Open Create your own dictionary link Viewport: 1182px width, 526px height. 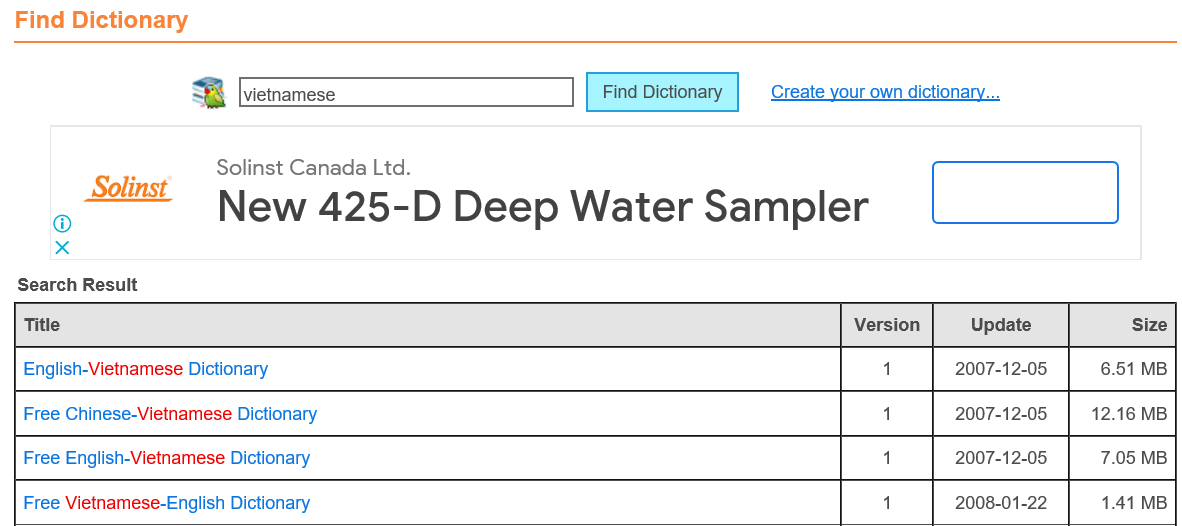click(885, 92)
